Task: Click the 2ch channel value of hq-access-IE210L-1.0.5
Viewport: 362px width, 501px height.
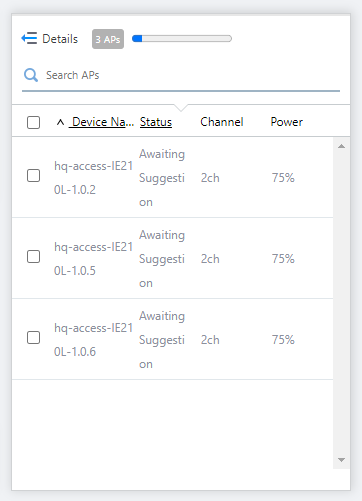Action: [210, 259]
